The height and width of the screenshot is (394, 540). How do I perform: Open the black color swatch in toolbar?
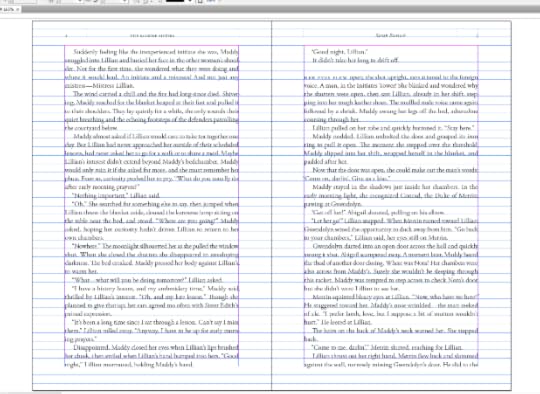[175, 1]
